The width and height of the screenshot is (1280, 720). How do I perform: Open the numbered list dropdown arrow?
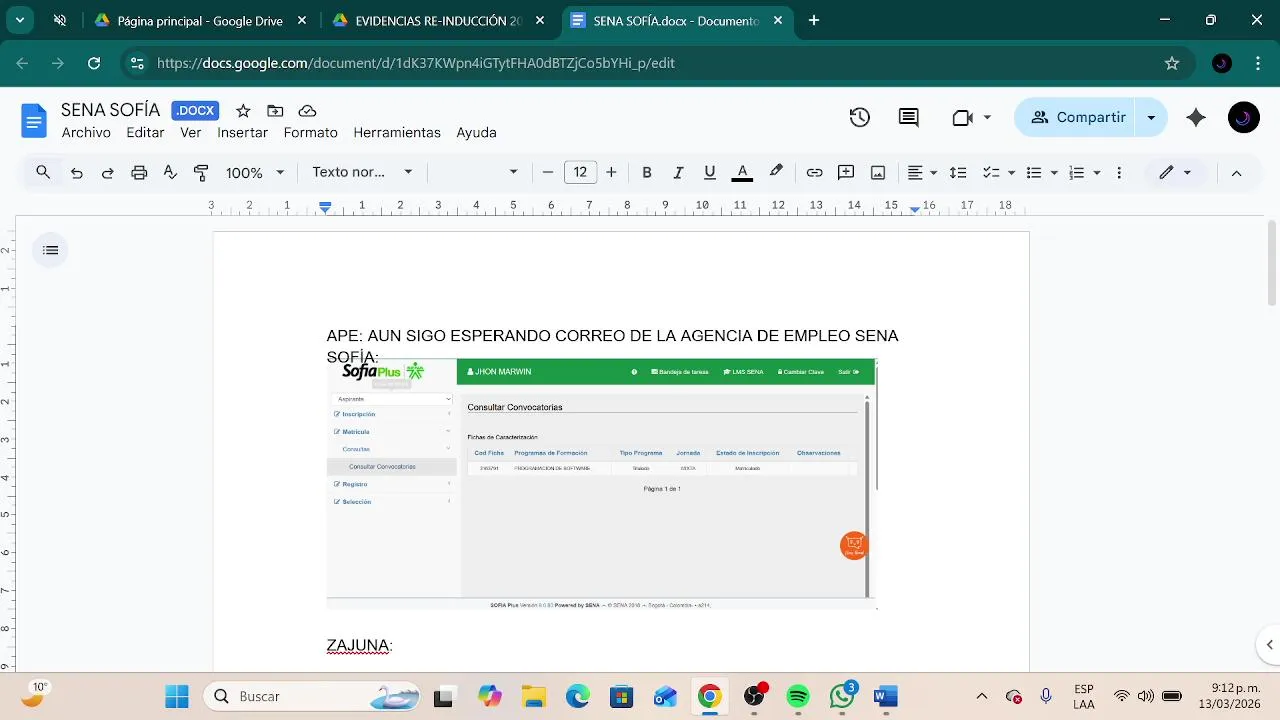coord(1097,173)
